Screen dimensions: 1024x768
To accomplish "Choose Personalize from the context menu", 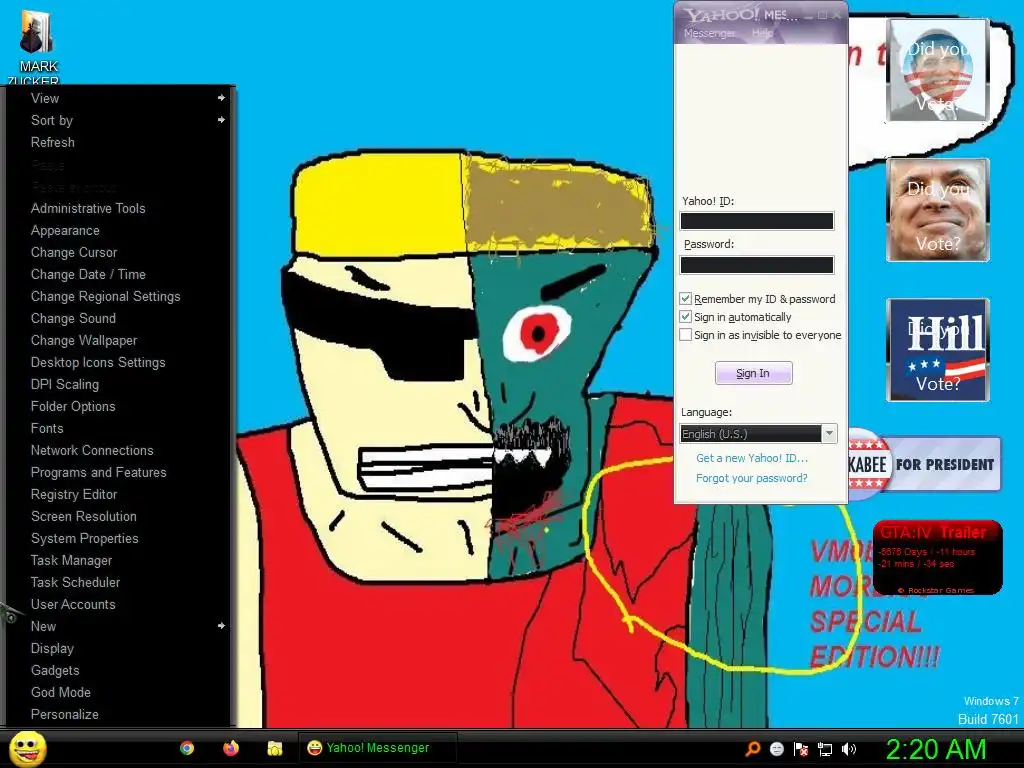I will 119,714.
